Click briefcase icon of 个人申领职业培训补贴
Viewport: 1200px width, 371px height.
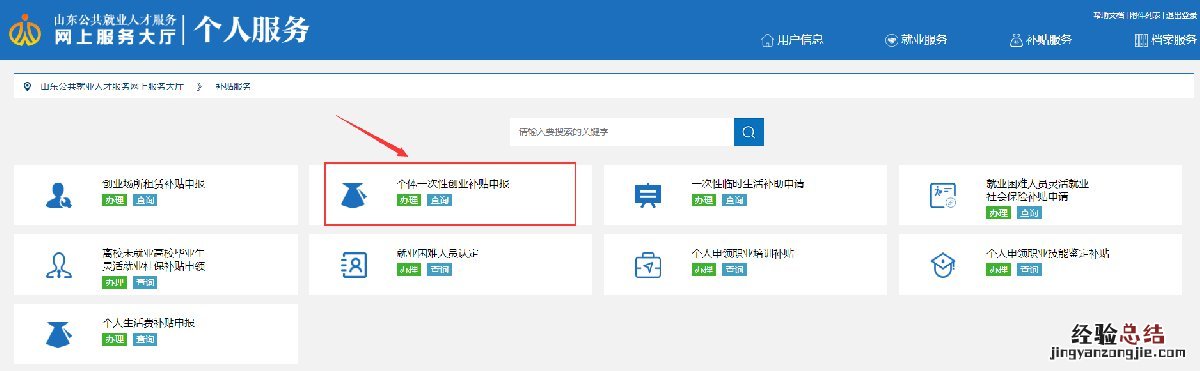coord(648,265)
